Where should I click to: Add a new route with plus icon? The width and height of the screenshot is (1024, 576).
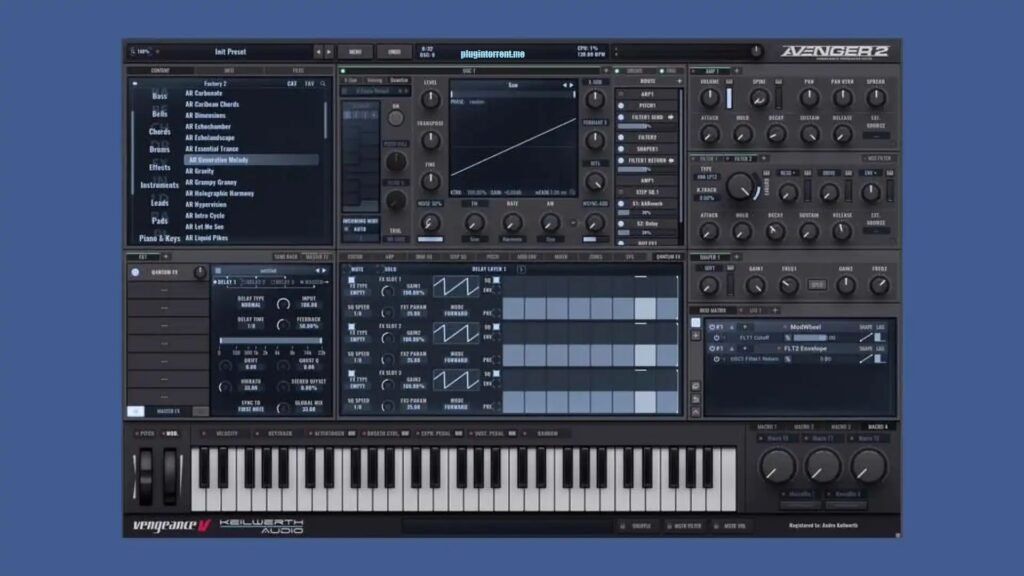coord(679,81)
